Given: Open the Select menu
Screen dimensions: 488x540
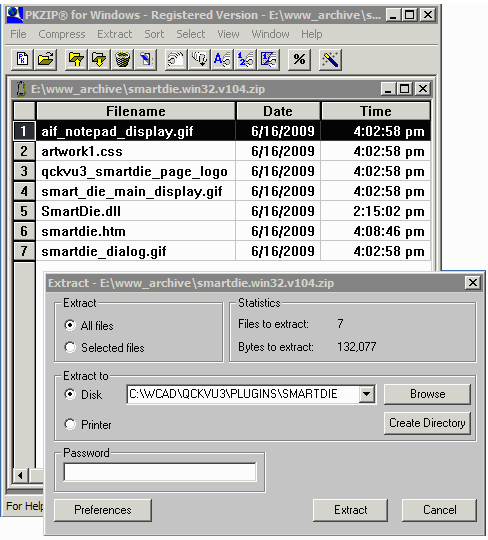Looking at the screenshot, I should [191, 34].
